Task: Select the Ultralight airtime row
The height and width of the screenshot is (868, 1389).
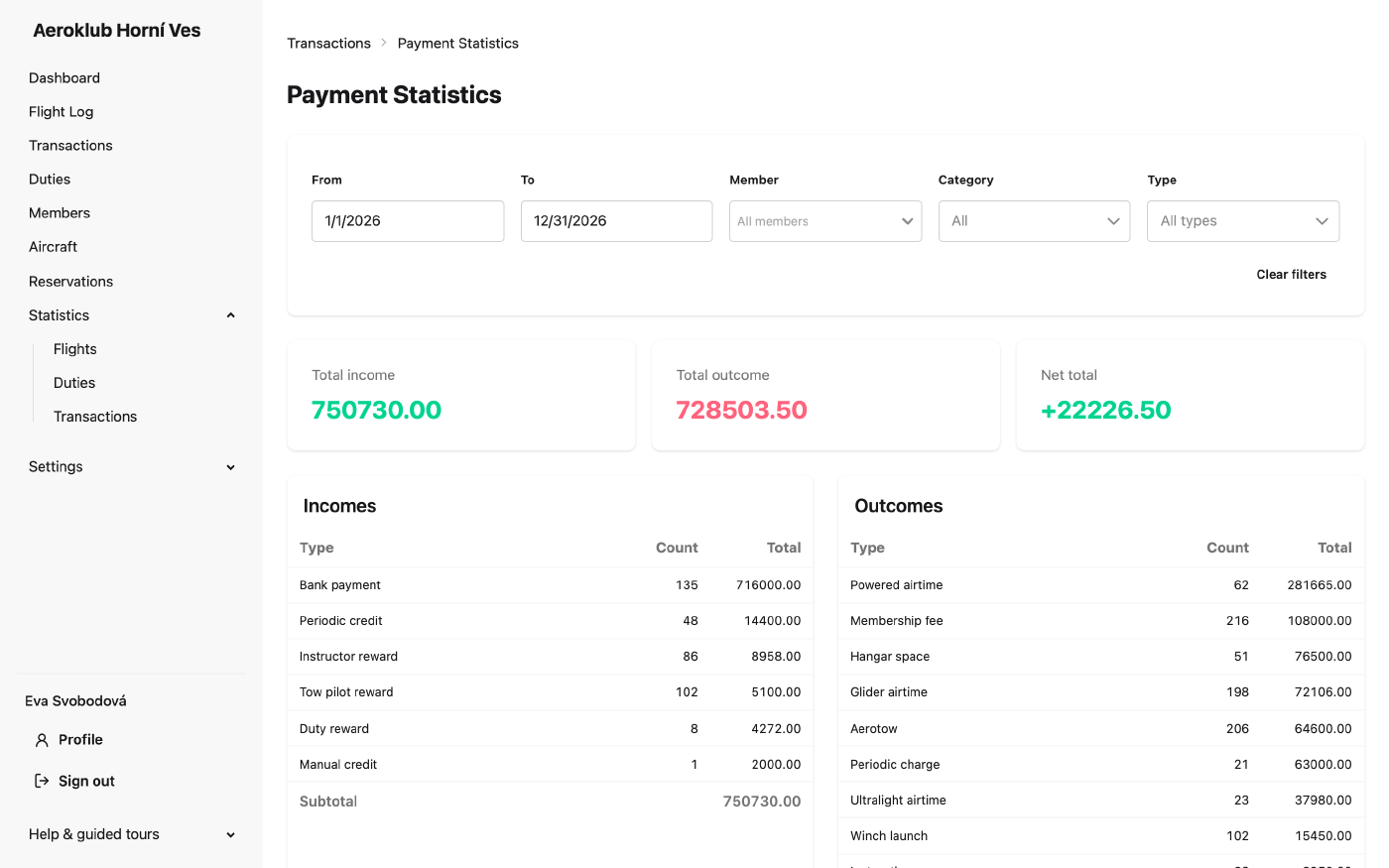Action: click(1101, 801)
